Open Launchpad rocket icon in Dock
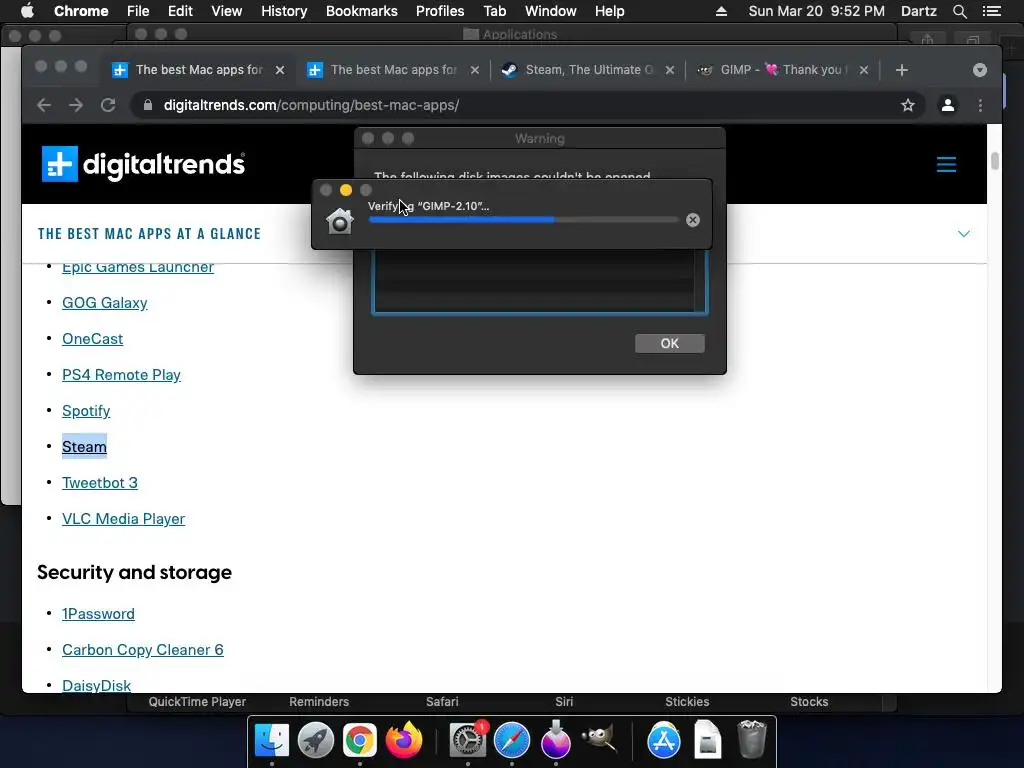 pos(316,740)
